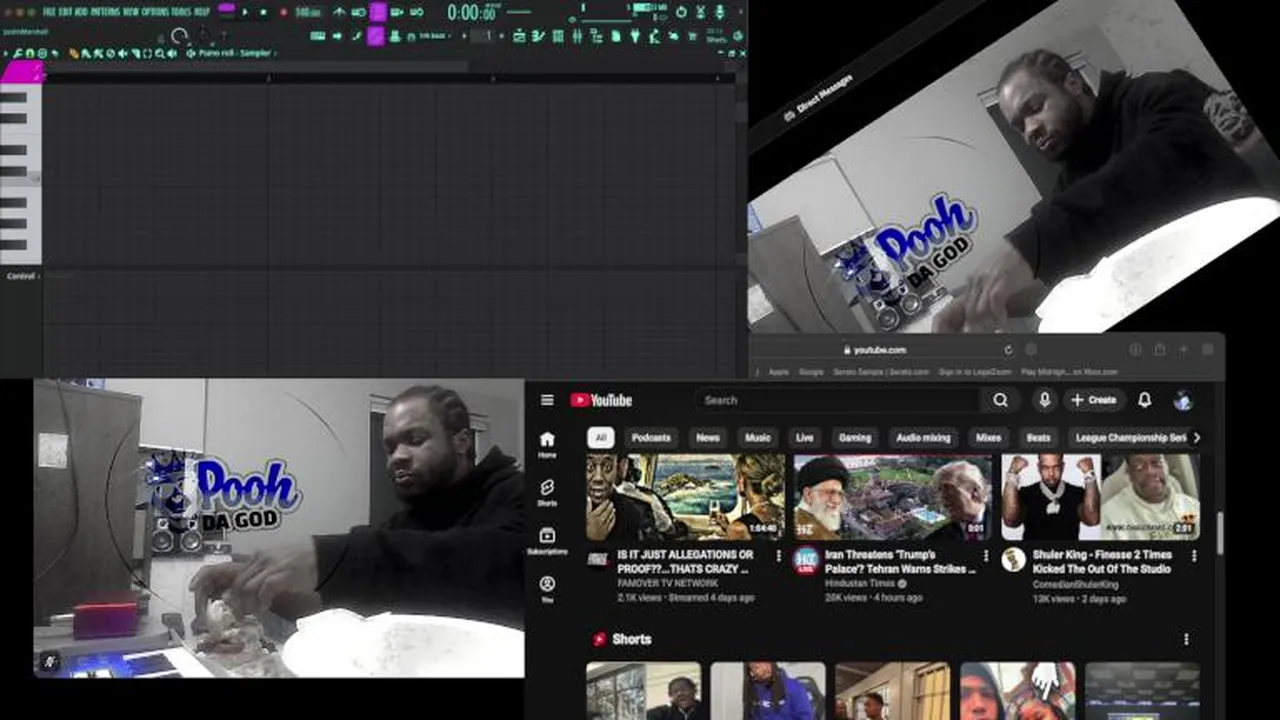The height and width of the screenshot is (720, 1280).
Task: Click the YouTube Search input field
Action: coord(838,400)
